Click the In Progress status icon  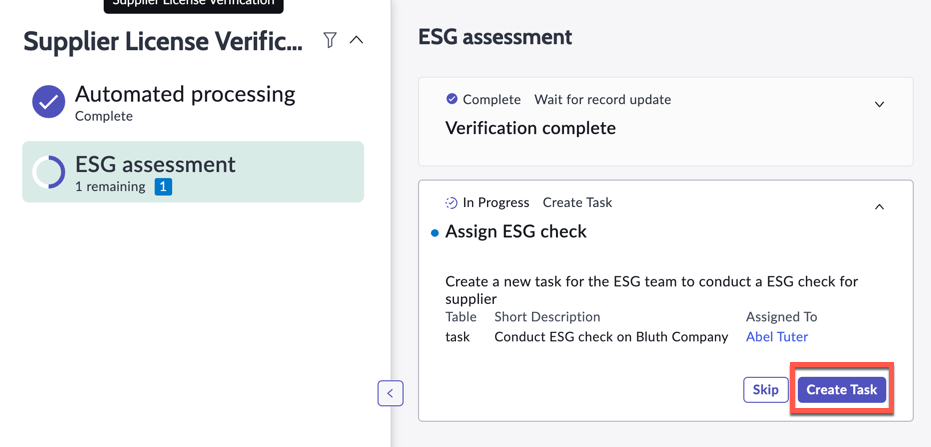click(x=451, y=203)
